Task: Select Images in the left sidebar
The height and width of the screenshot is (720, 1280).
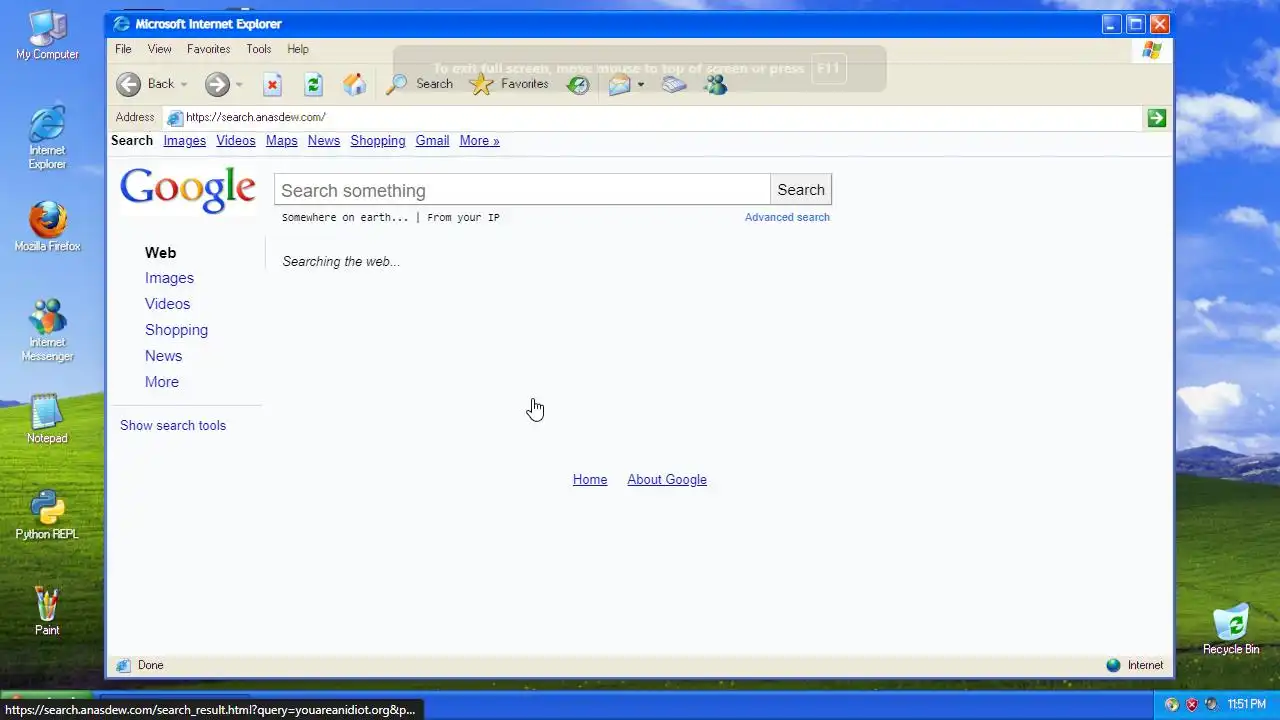Action: click(169, 278)
